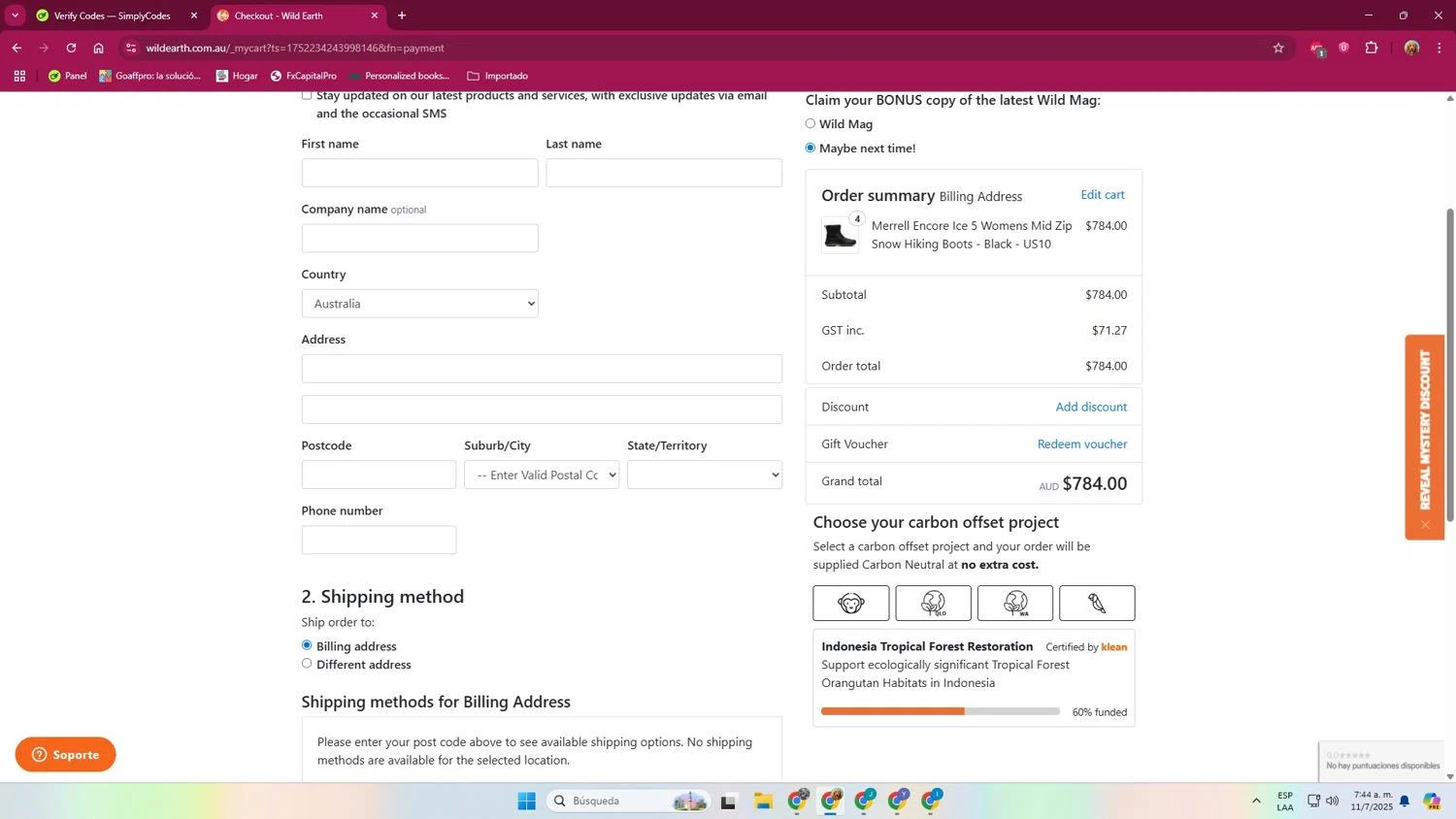Select the Wild Mag radio option
1456x819 pixels.
pyautogui.click(x=811, y=123)
